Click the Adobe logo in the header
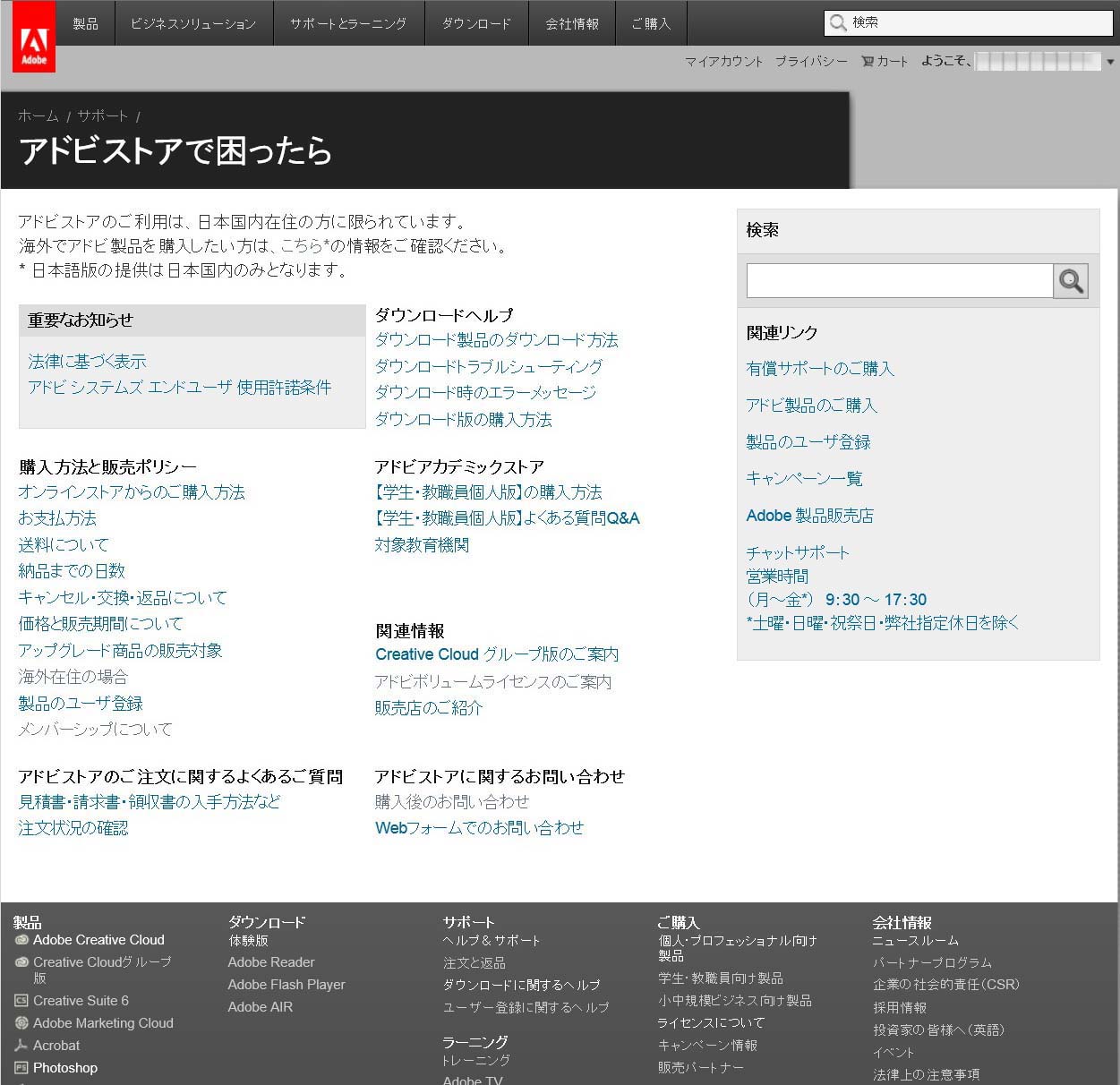 click(x=34, y=36)
